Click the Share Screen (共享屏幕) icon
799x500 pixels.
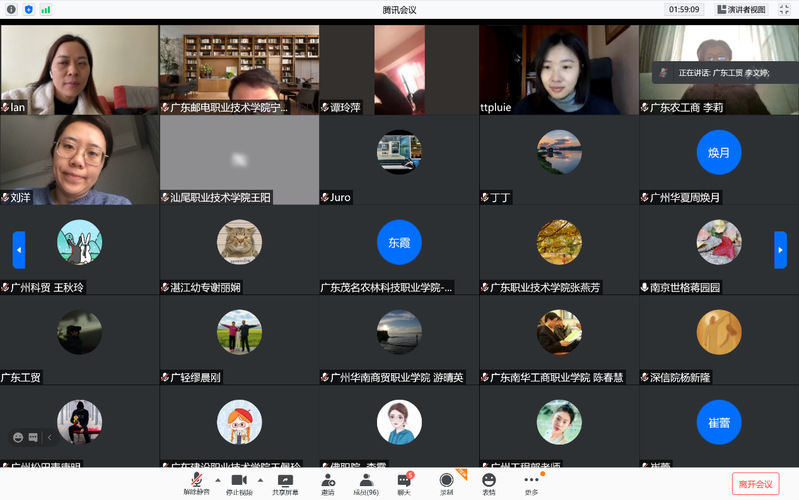tap(284, 481)
